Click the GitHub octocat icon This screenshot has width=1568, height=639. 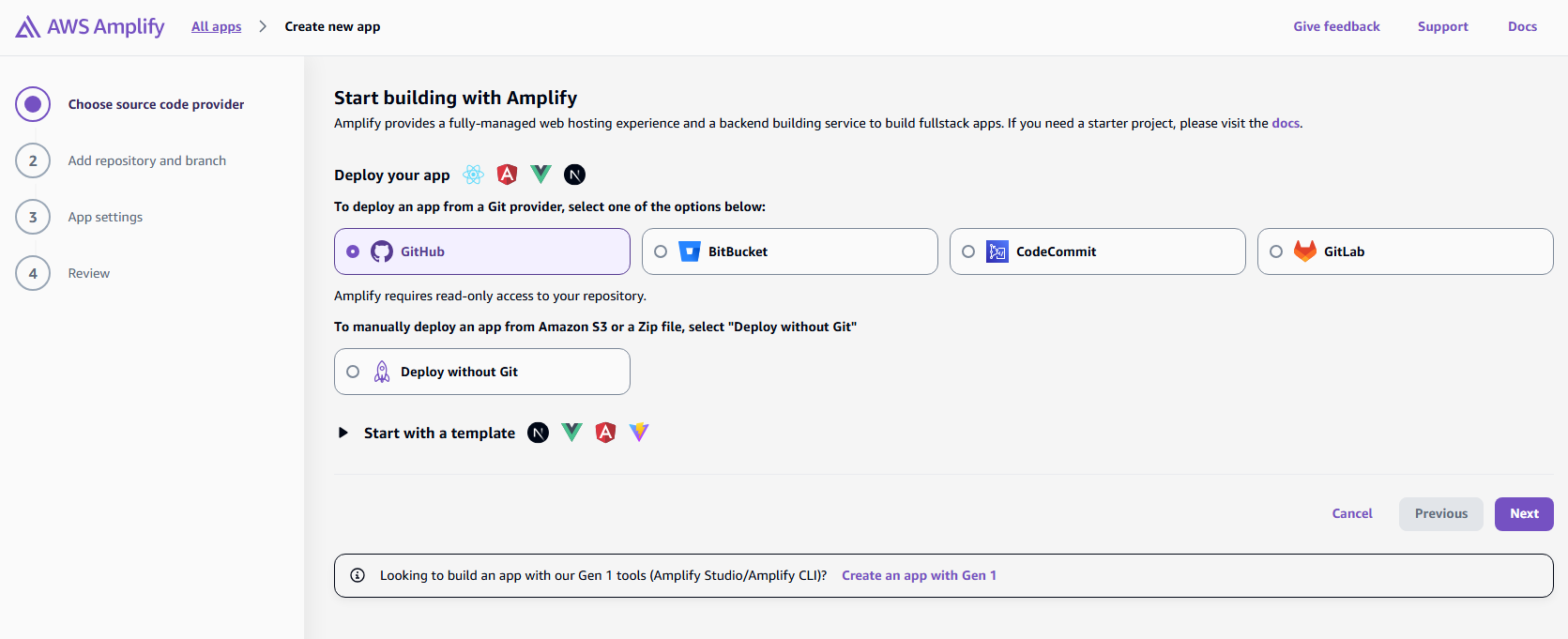(x=382, y=251)
